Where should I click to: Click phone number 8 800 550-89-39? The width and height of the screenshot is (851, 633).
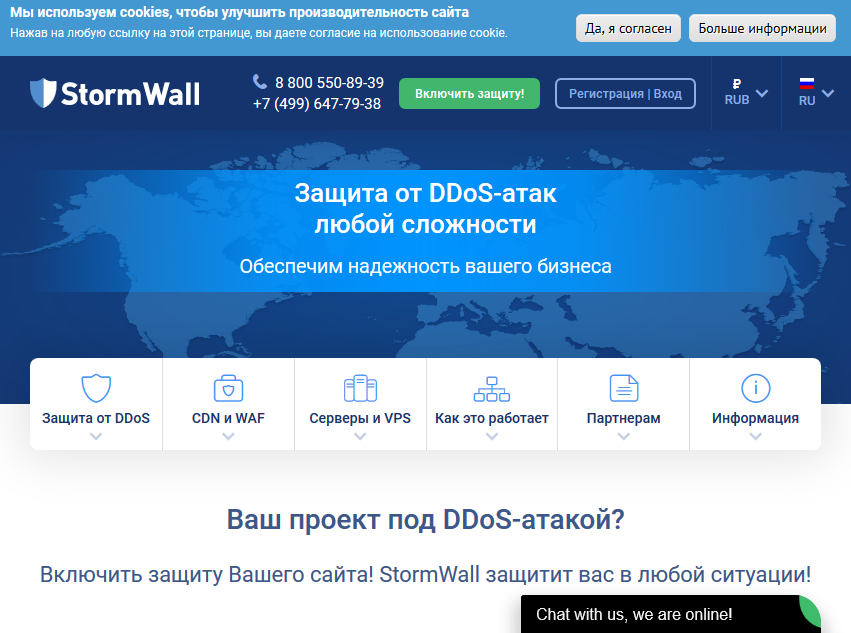coord(329,83)
